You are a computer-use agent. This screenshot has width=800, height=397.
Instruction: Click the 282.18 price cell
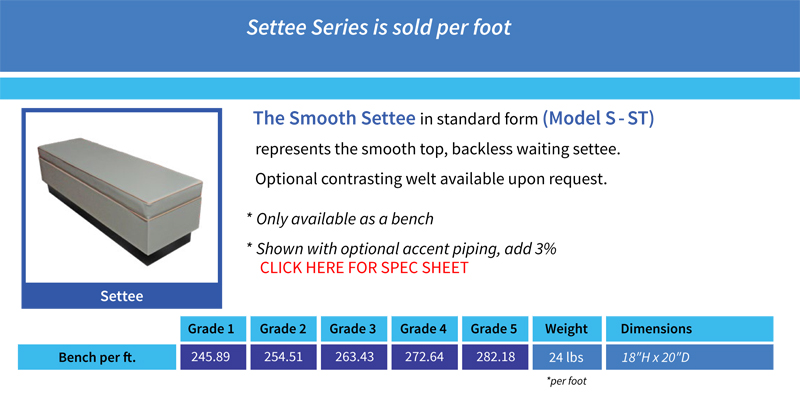pyautogui.click(x=495, y=357)
